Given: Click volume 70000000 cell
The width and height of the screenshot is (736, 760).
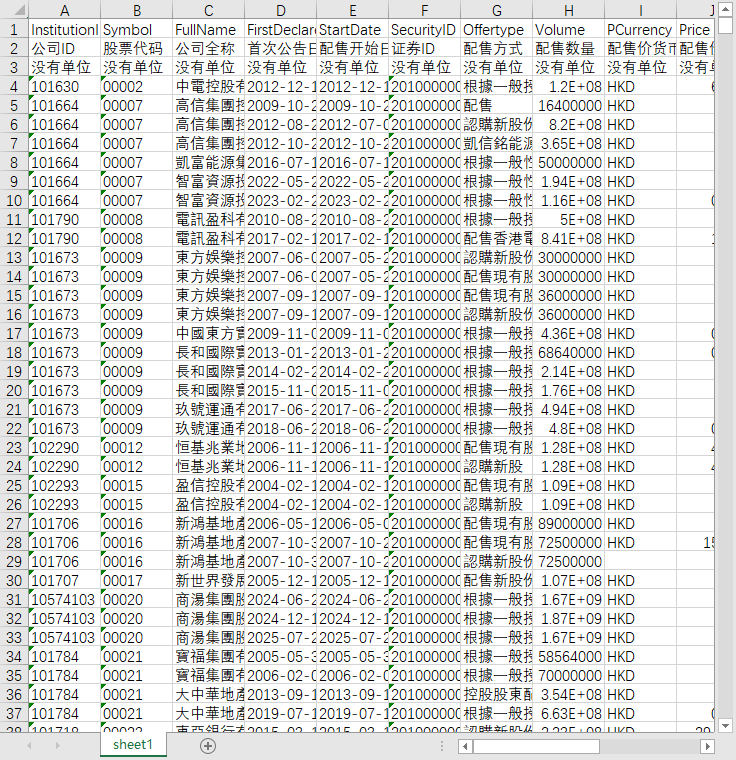Looking at the screenshot, I should 568,675.
